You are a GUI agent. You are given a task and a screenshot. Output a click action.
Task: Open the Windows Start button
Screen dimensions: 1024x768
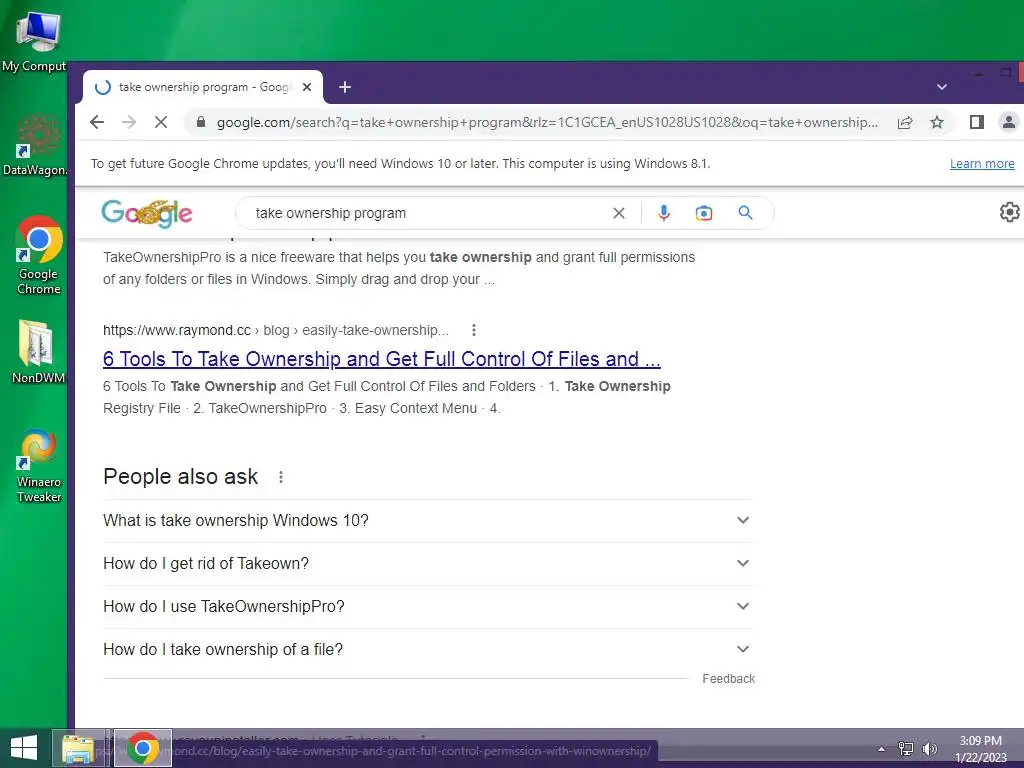pyautogui.click(x=24, y=748)
